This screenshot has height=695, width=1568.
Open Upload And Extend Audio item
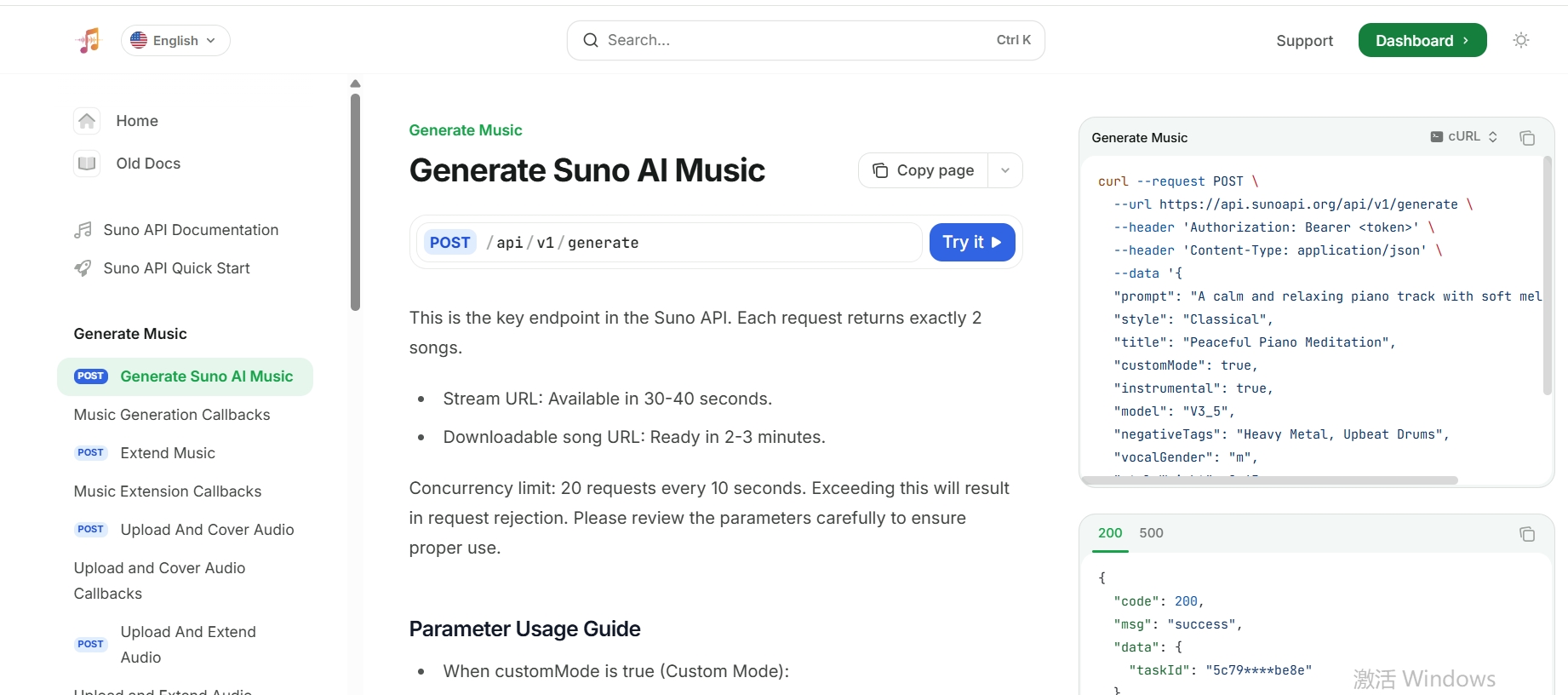188,645
